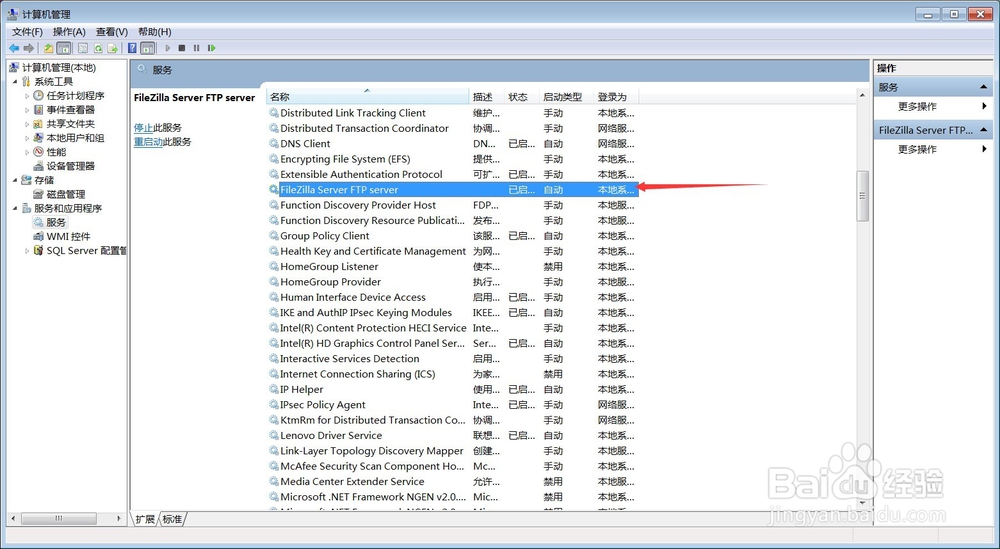Click gear icon of Lenovo Driver Service
The image size is (1000, 549).
[x=274, y=435]
